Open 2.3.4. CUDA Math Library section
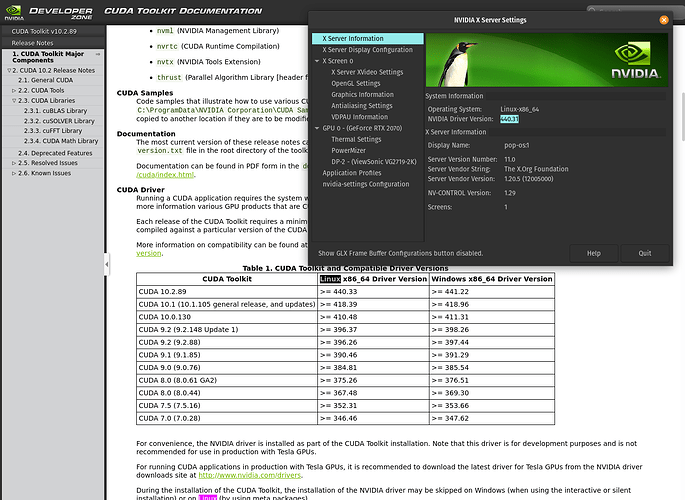This screenshot has height=500, width=685. click(61, 141)
